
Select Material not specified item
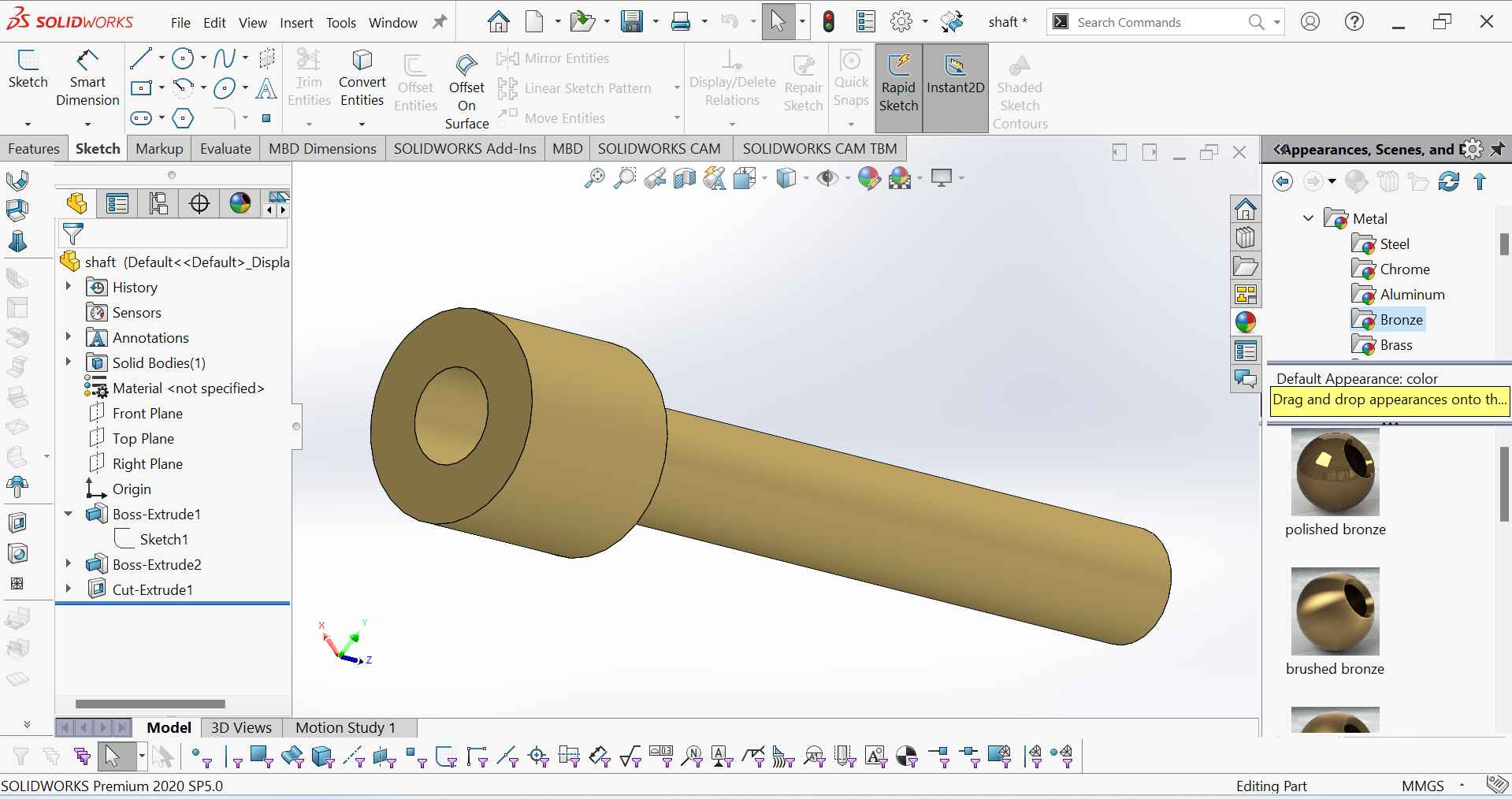[x=175, y=388]
